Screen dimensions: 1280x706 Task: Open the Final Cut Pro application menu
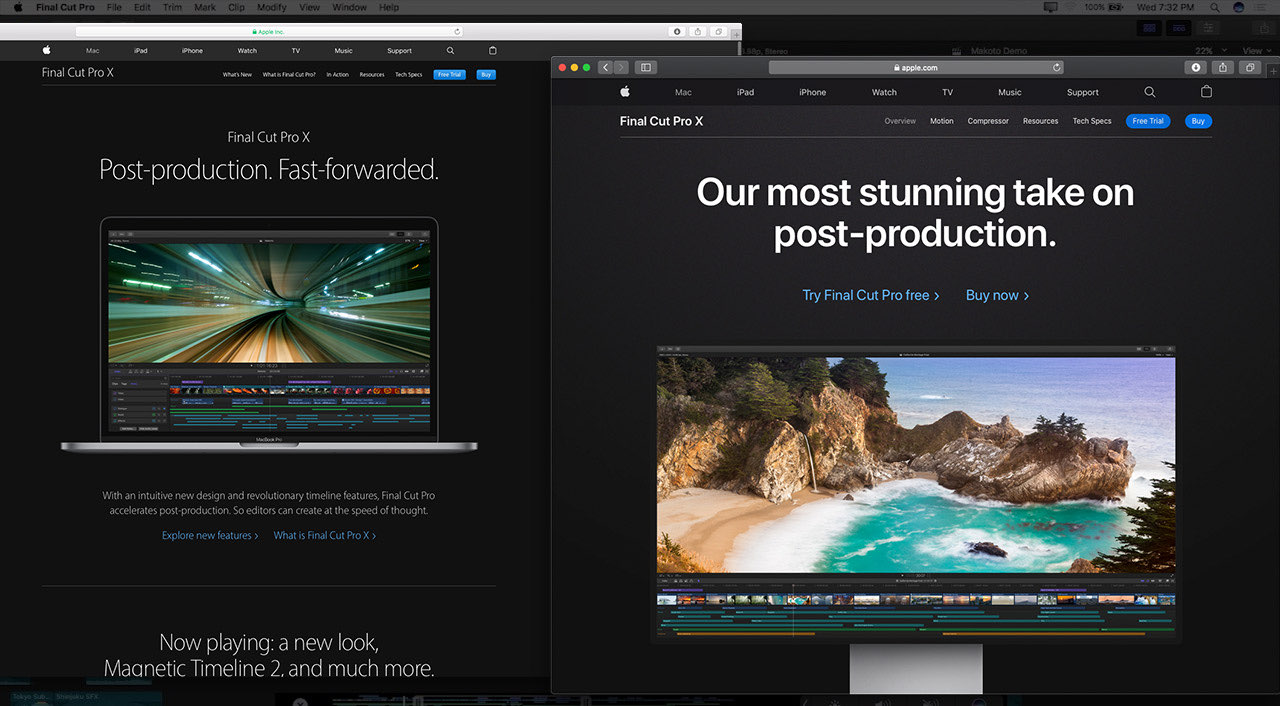click(x=65, y=7)
